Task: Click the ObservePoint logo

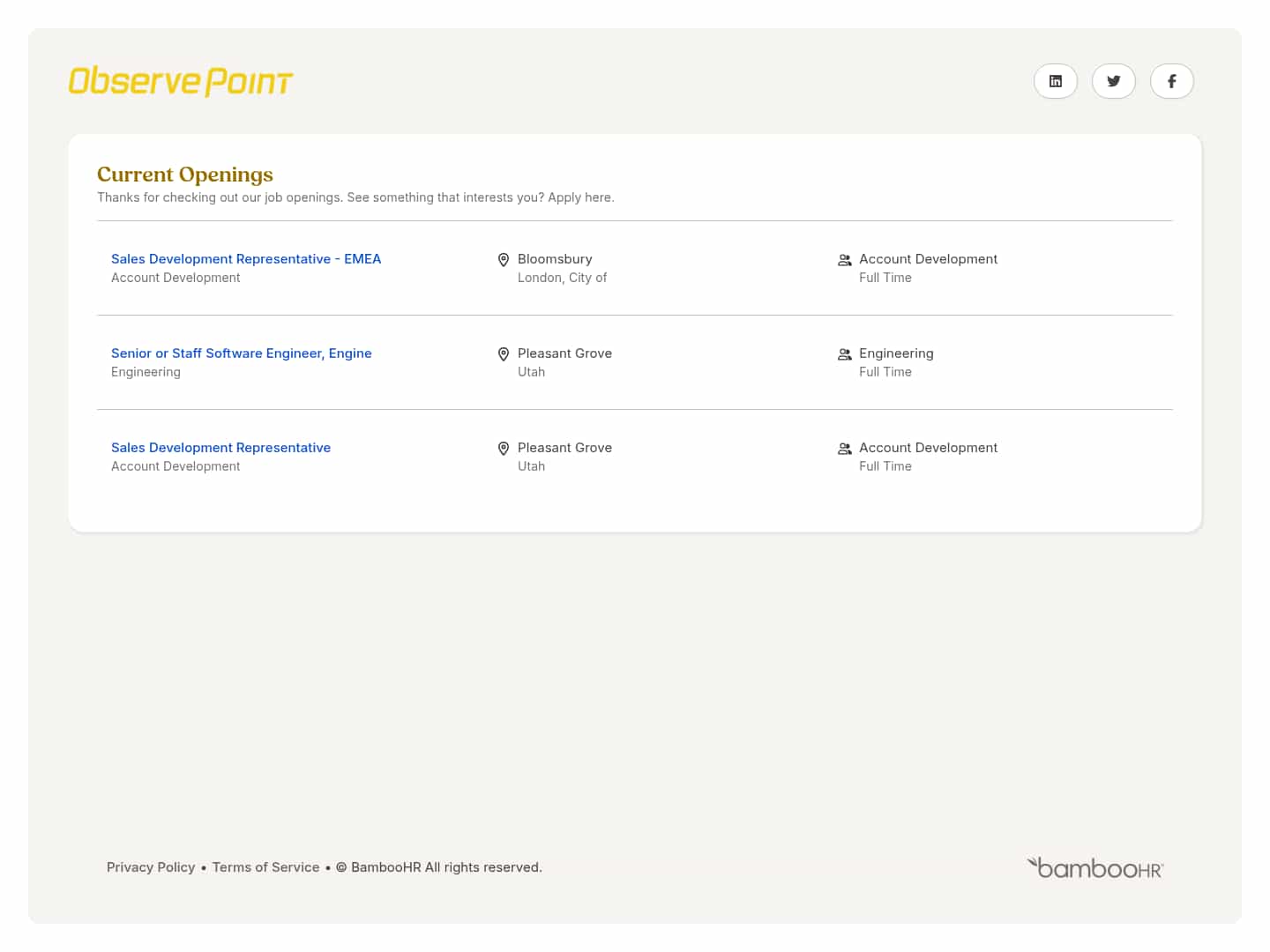Action: coord(180,80)
